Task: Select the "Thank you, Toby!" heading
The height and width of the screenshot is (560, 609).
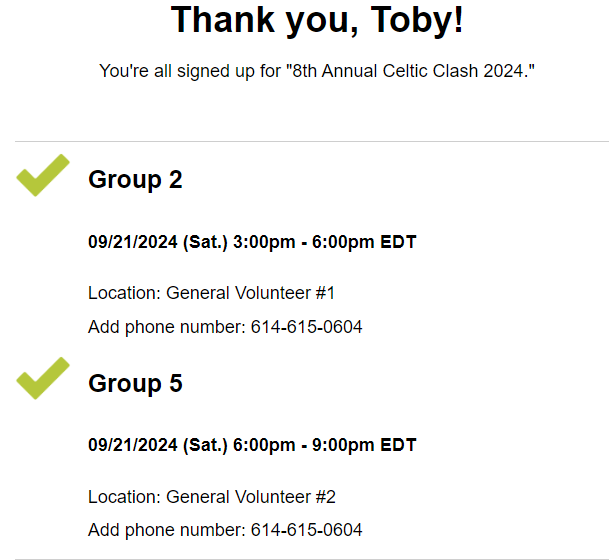Action: click(317, 22)
